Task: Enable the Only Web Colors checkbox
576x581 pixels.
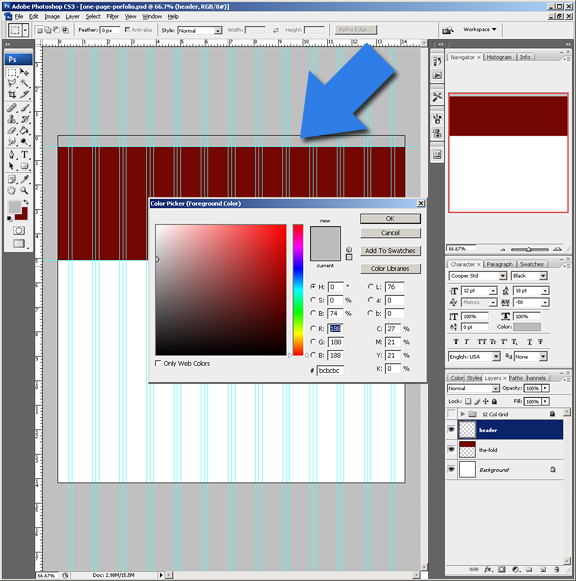Action: (158, 363)
